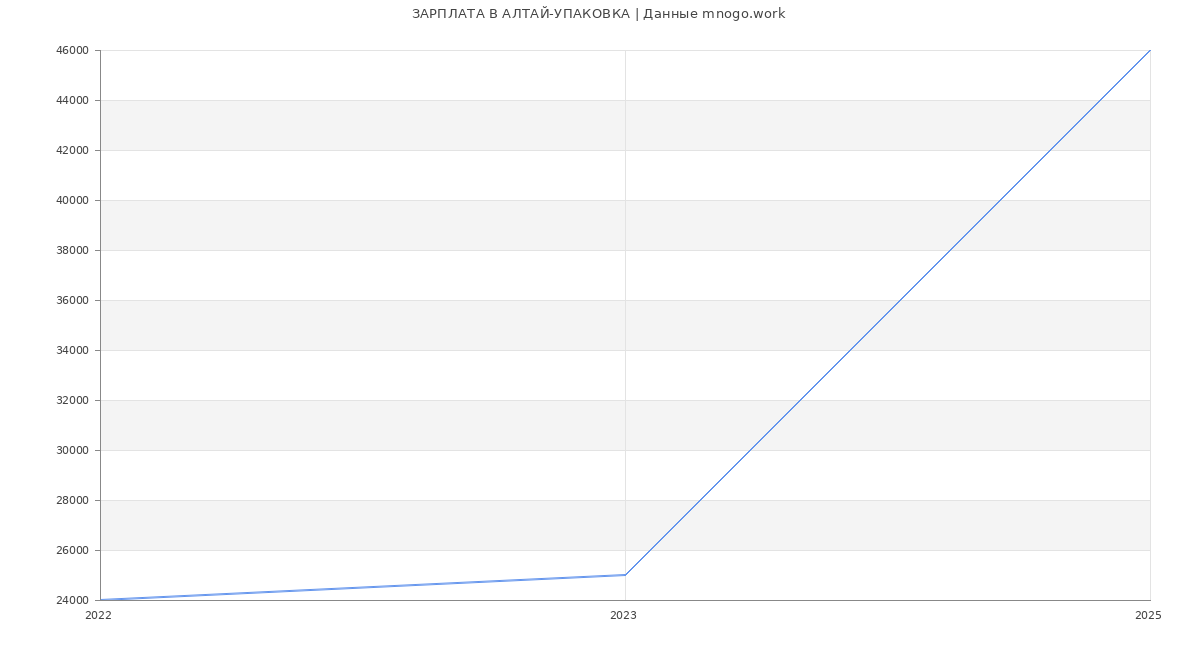Screen dimensions: 1200x650
Task: Click the chart title text
Action: (598, 14)
